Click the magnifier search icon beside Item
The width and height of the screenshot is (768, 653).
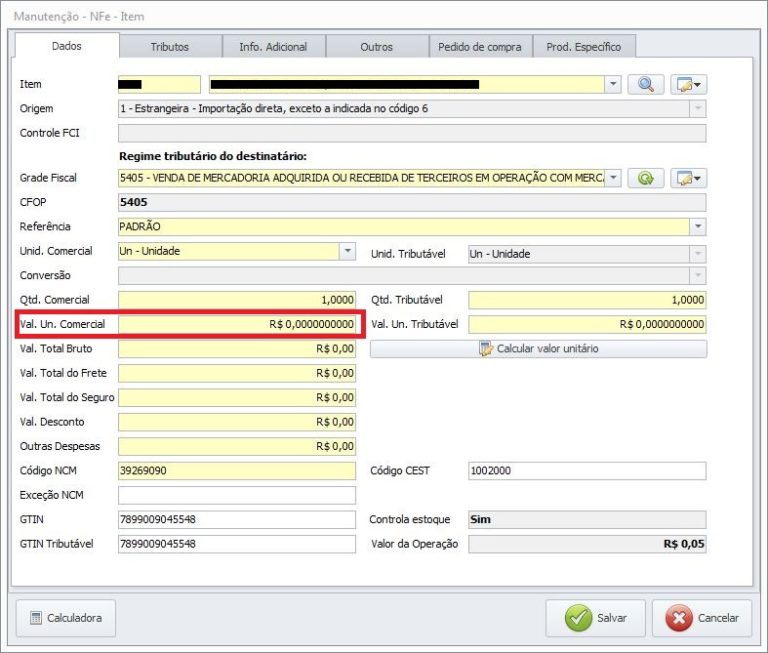click(x=646, y=85)
